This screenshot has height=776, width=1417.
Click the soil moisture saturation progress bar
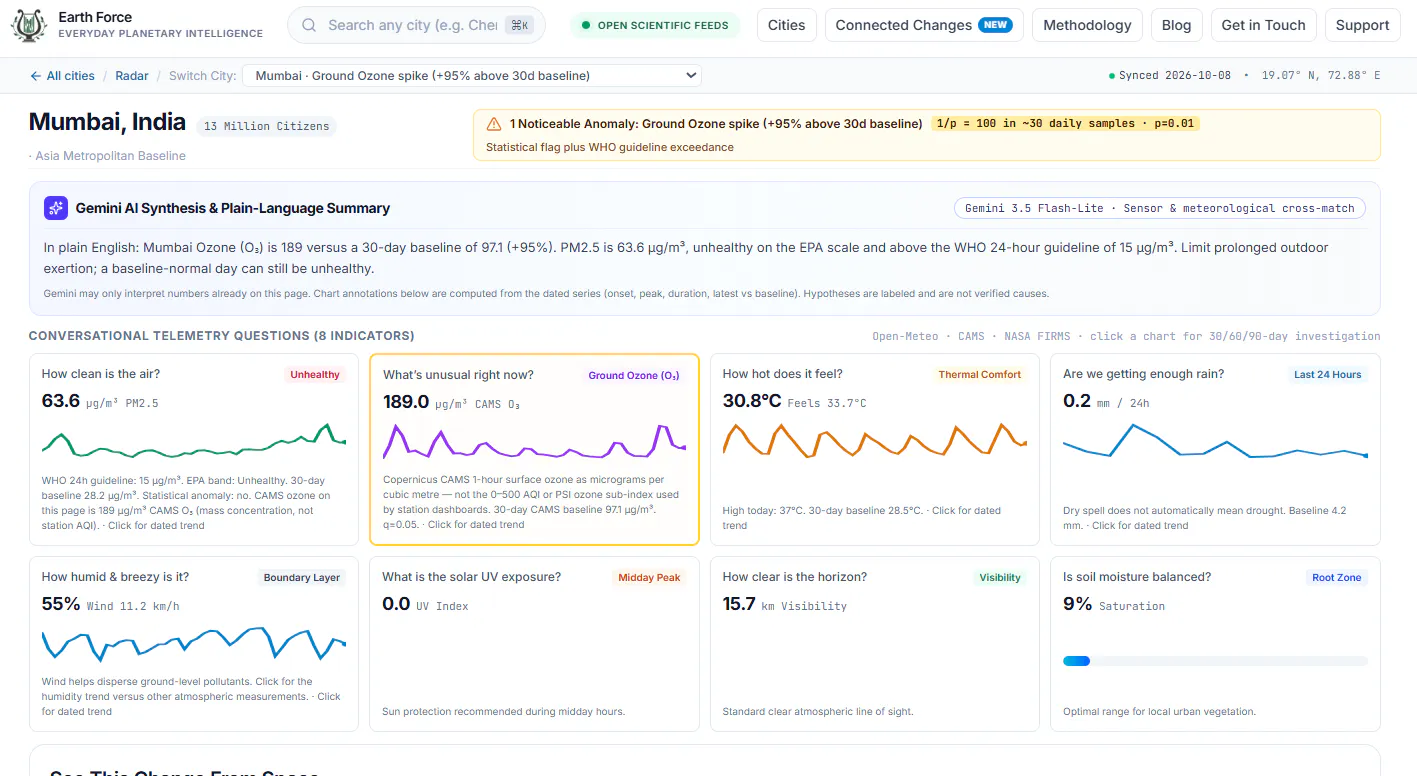[x=1215, y=661]
